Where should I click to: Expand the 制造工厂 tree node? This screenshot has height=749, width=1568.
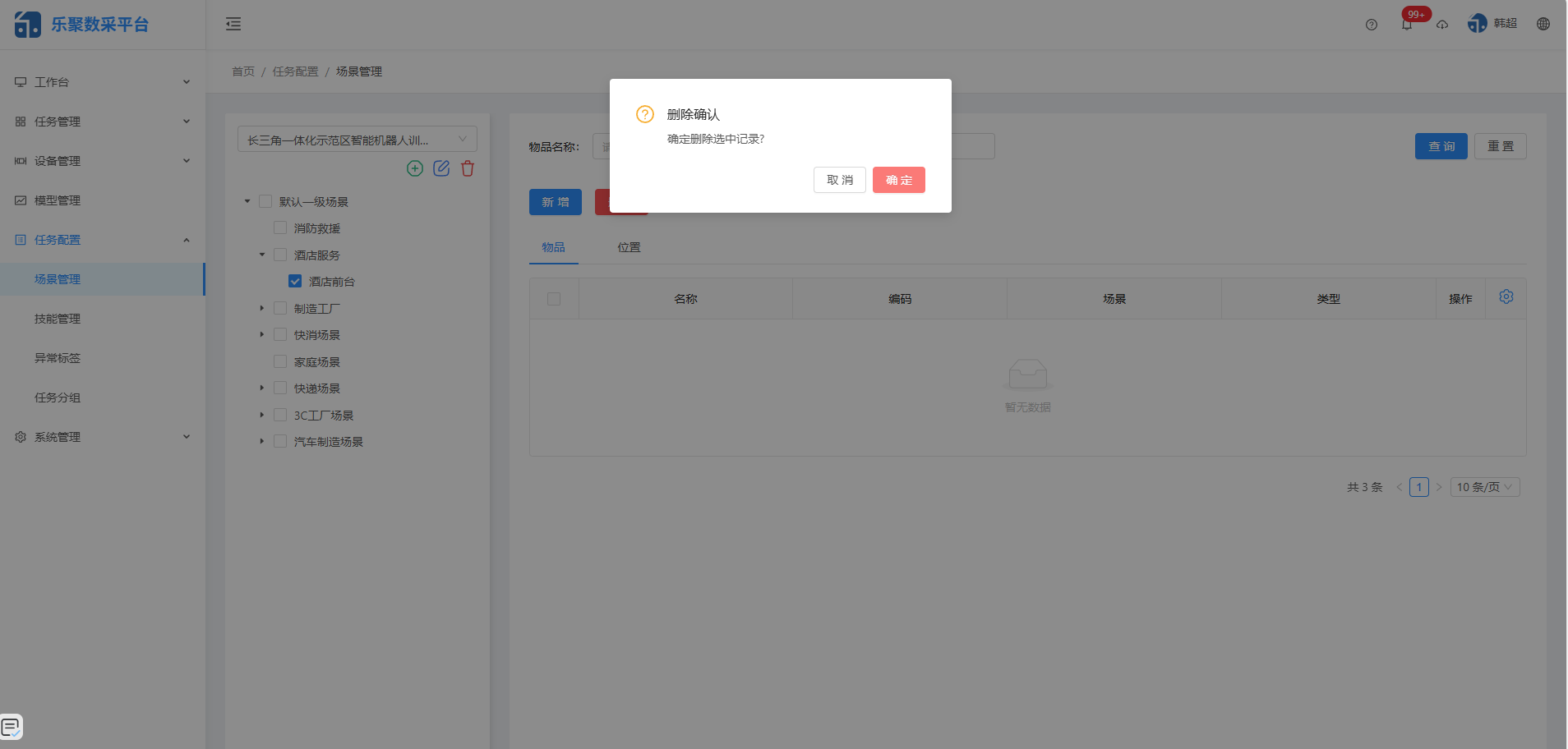click(x=262, y=308)
